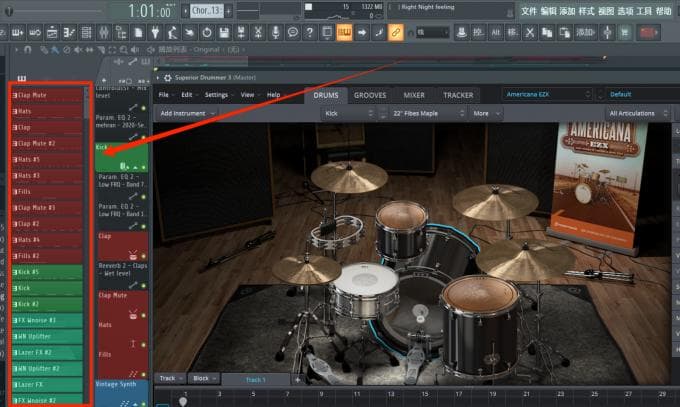The image size is (680, 407).
Task: Open the Track dropdown at bottom
Action: click(170, 378)
